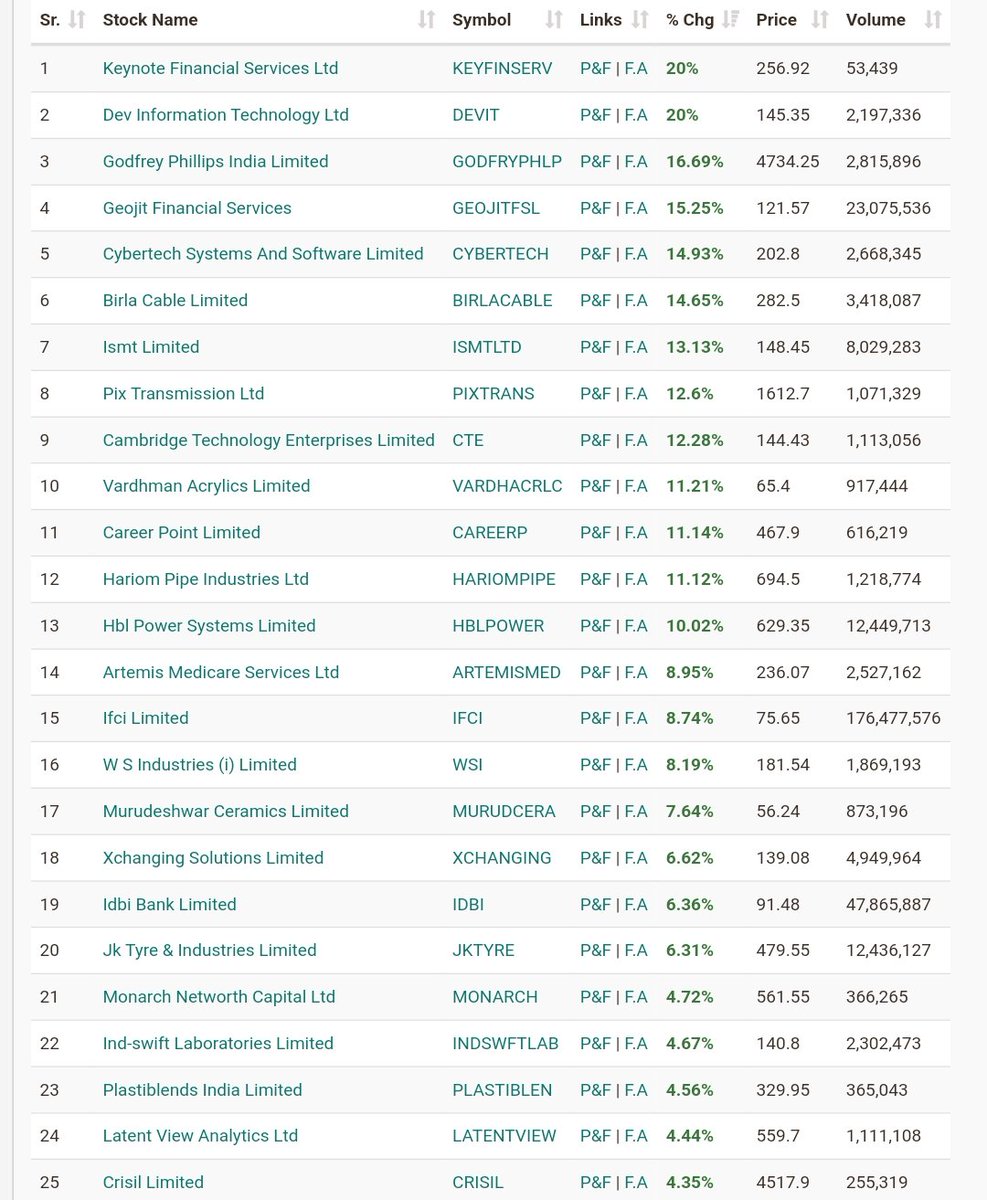Open Hariom Pipe Industries Ltd link
This screenshot has height=1200, width=987.
[206, 579]
